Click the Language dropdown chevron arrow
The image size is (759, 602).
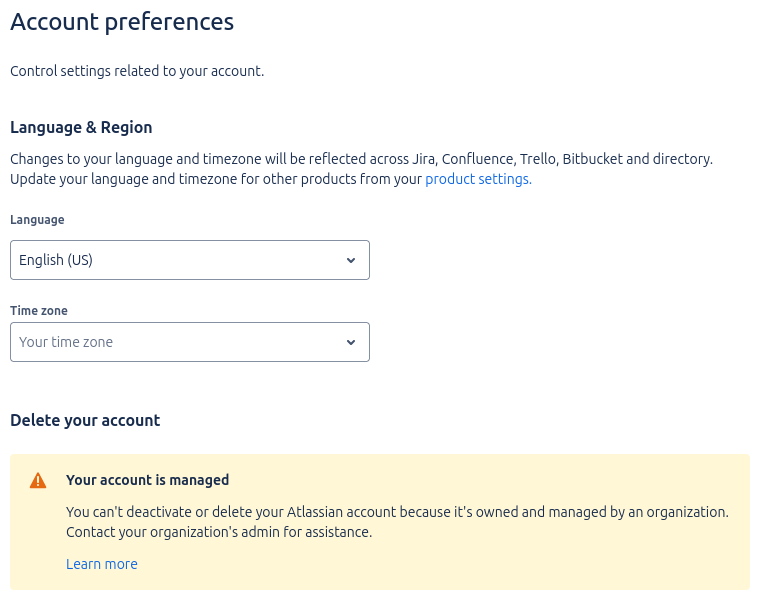click(x=351, y=260)
